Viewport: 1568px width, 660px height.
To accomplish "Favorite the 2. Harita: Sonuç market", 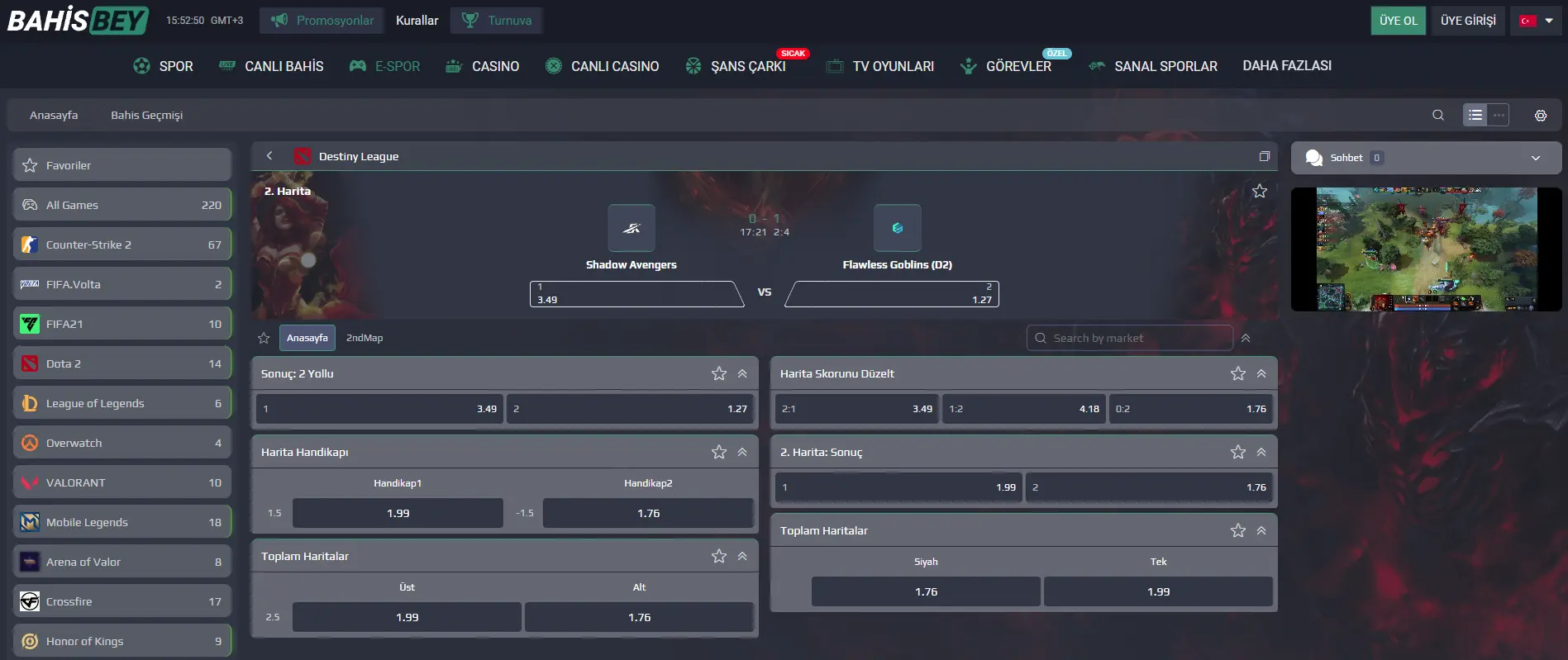I will (x=1237, y=452).
